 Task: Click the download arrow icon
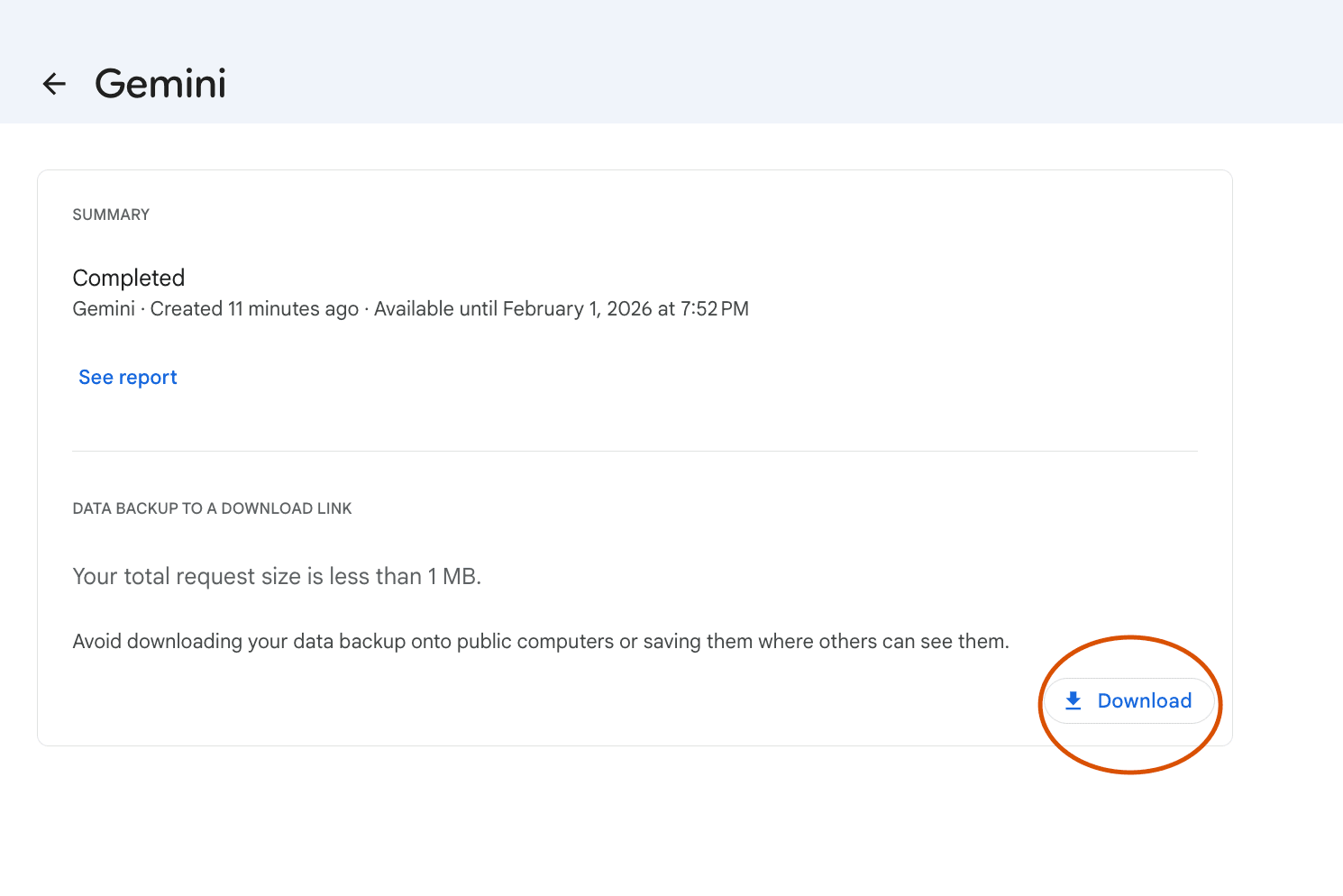click(1073, 701)
